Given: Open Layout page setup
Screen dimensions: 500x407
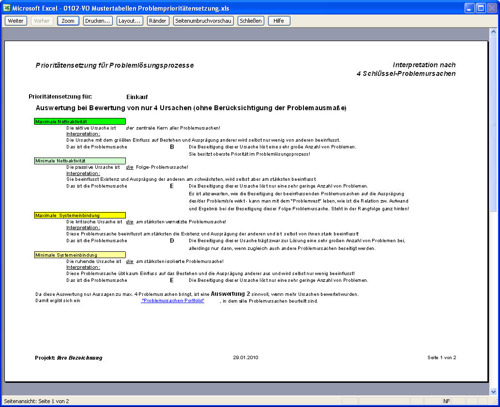Looking at the screenshot, I should (x=130, y=21).
